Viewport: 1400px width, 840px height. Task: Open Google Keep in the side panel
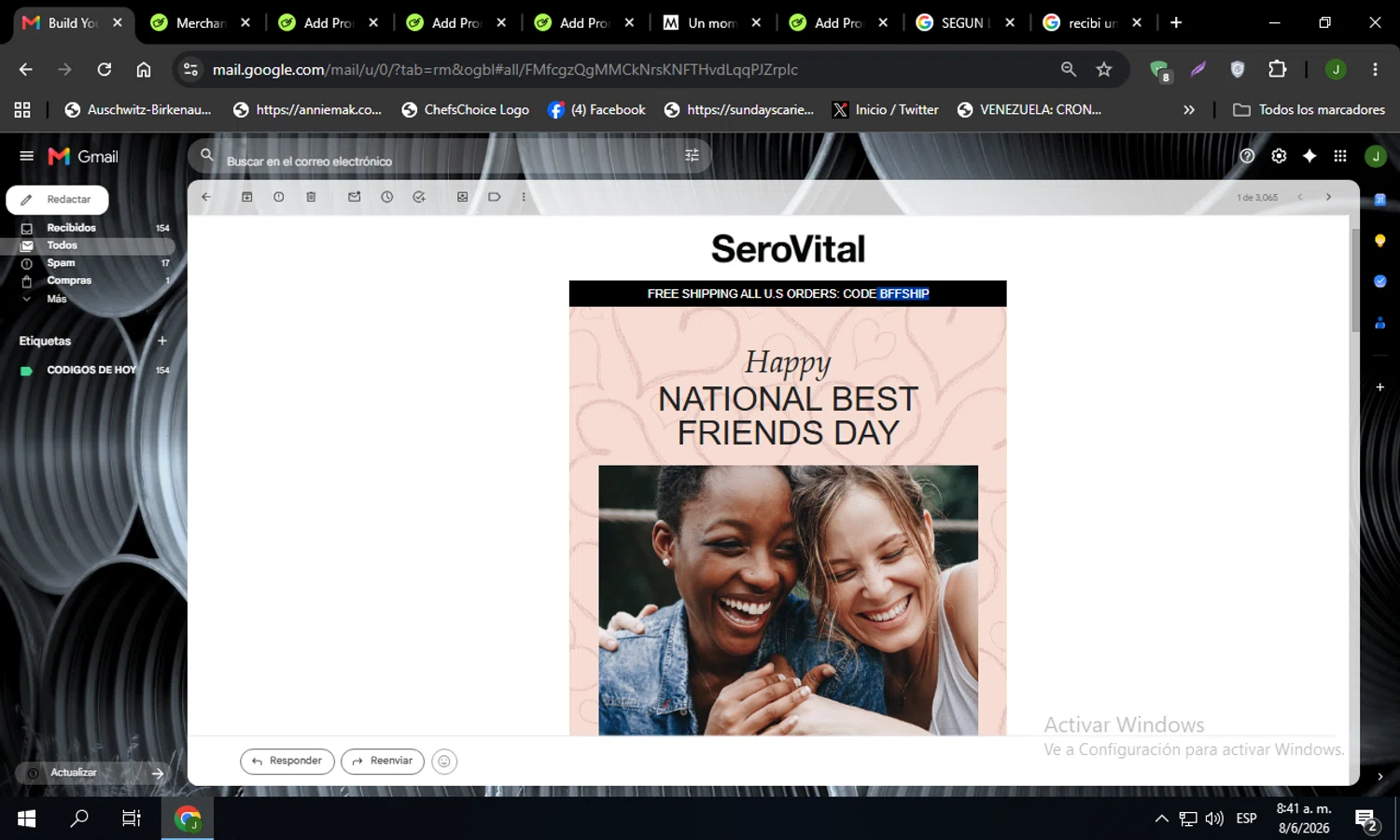tap(1379, 241)
